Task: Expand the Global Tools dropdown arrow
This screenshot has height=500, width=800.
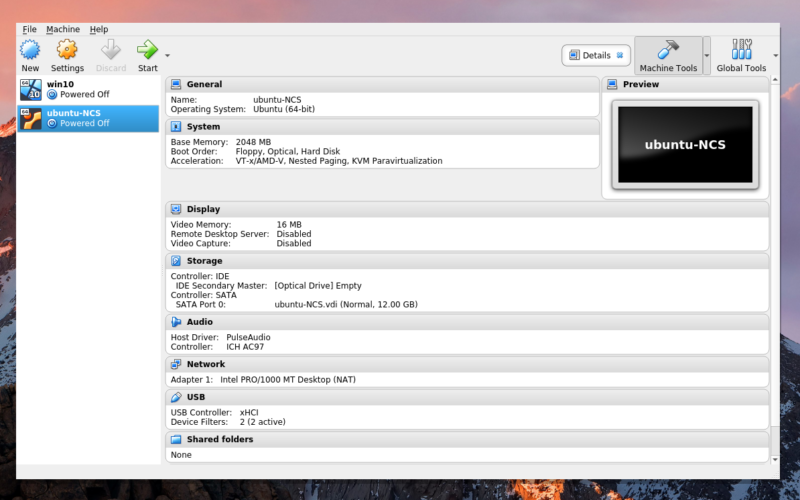Action: point(776,56)
